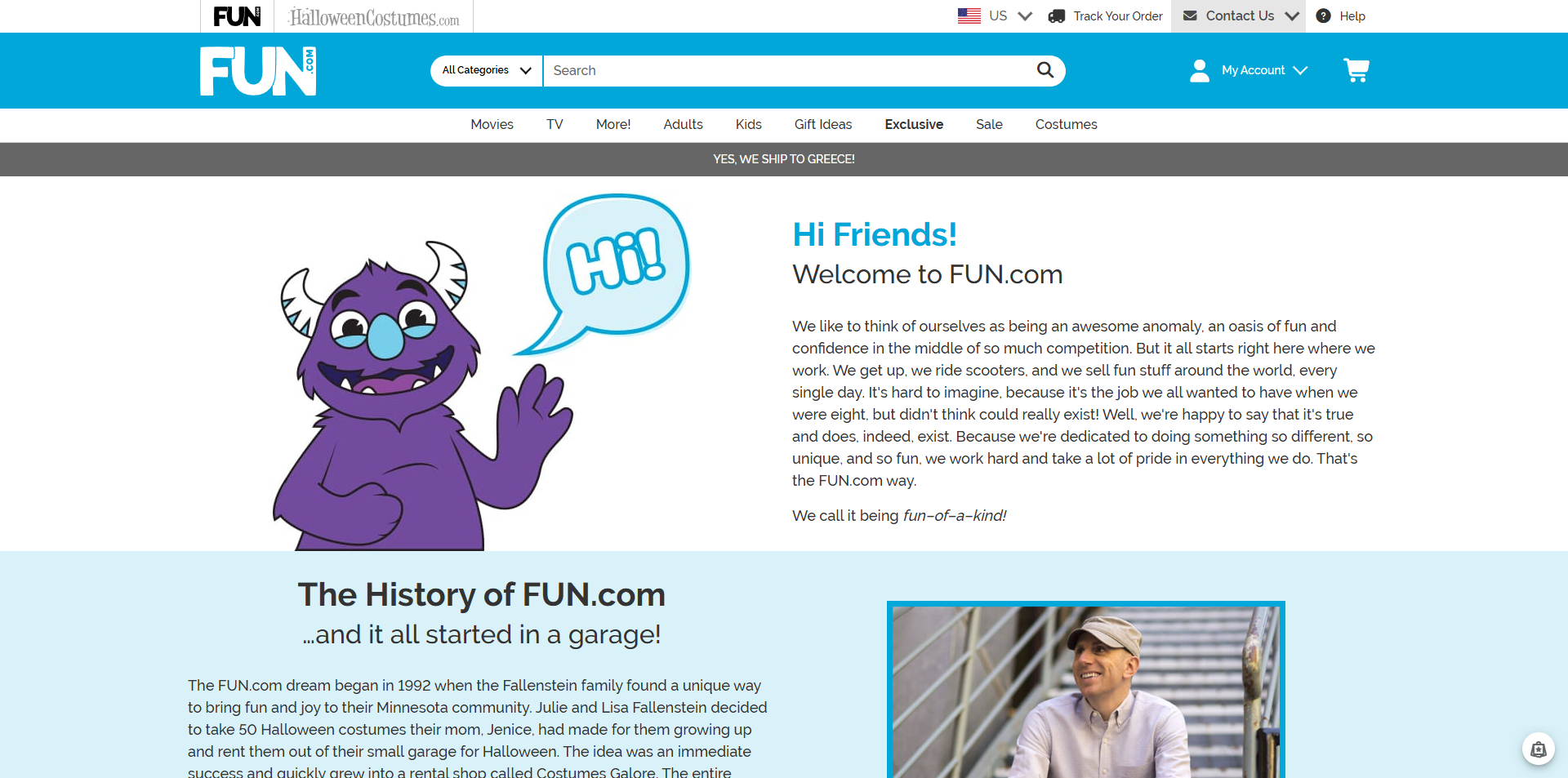Open the HalloweenCostumes.com site tab

tap(374, 16)
